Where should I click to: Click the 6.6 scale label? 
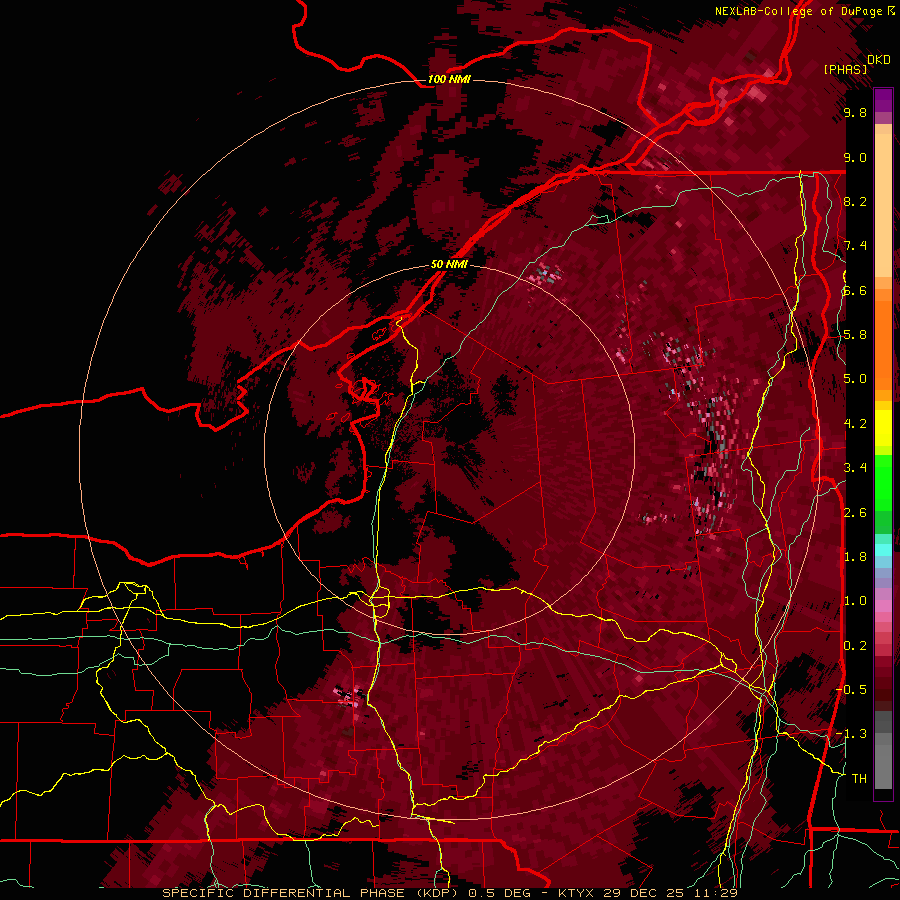[855, 290]
